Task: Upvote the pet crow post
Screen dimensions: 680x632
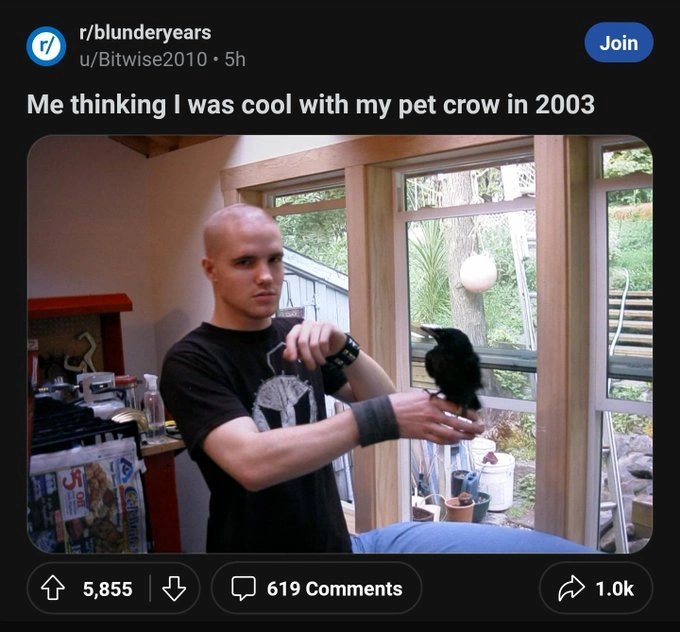Action: pyautogui.click(x=52, y=588)
